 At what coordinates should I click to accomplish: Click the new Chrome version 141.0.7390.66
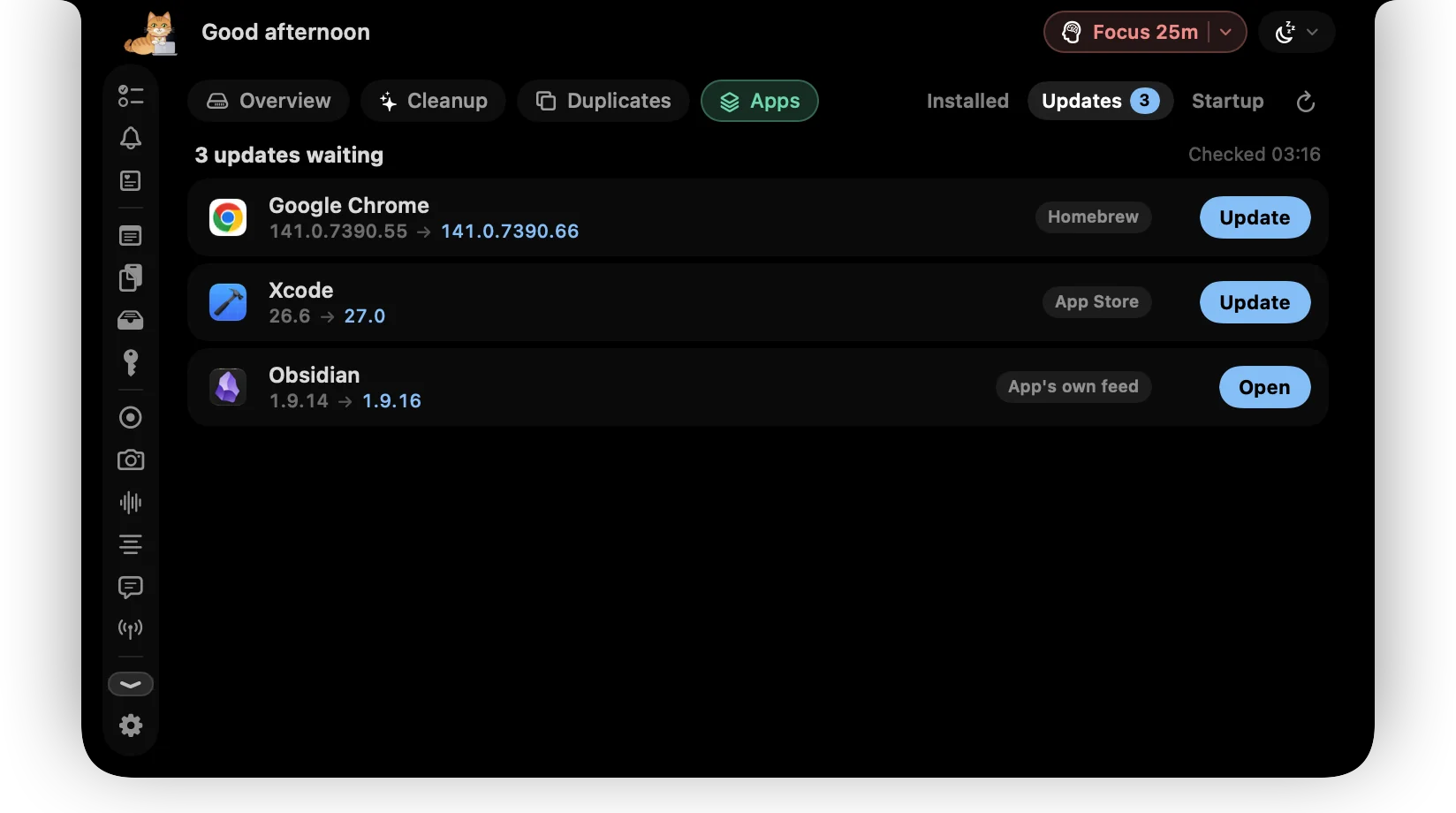click(510, 232)
